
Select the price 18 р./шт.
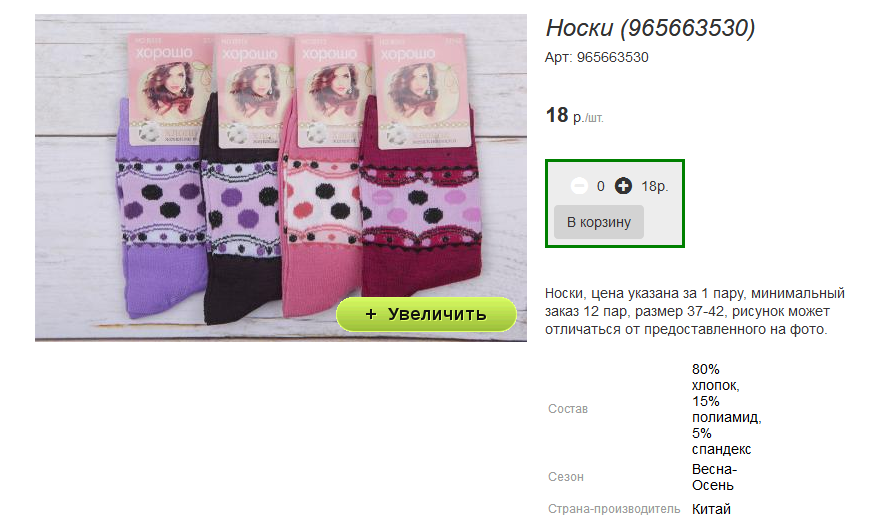pos(575,115)
